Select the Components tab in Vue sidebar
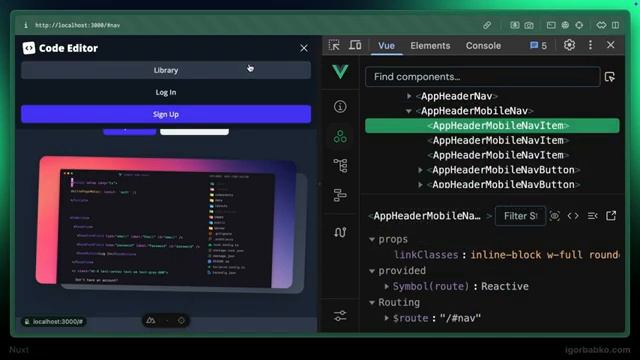 point(340,136)
